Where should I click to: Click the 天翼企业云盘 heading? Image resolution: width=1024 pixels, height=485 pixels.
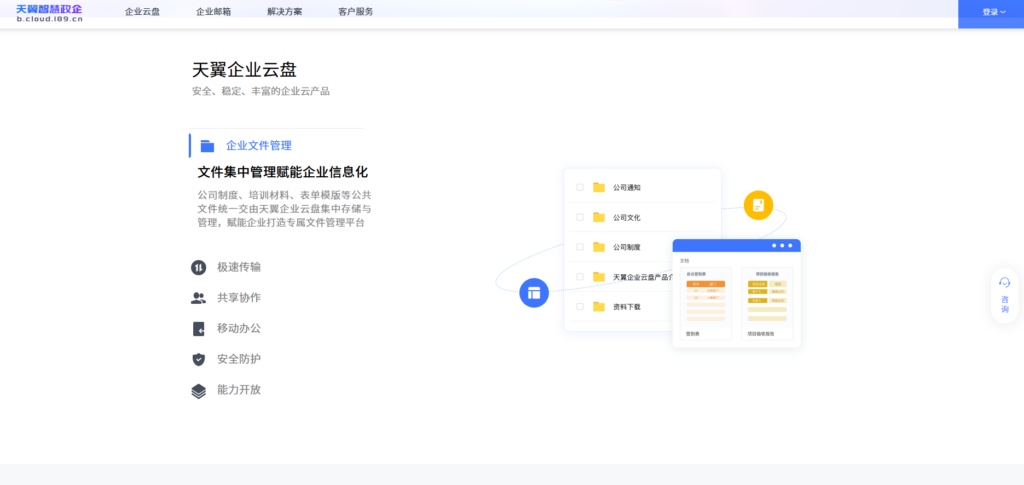coord(244,70)
